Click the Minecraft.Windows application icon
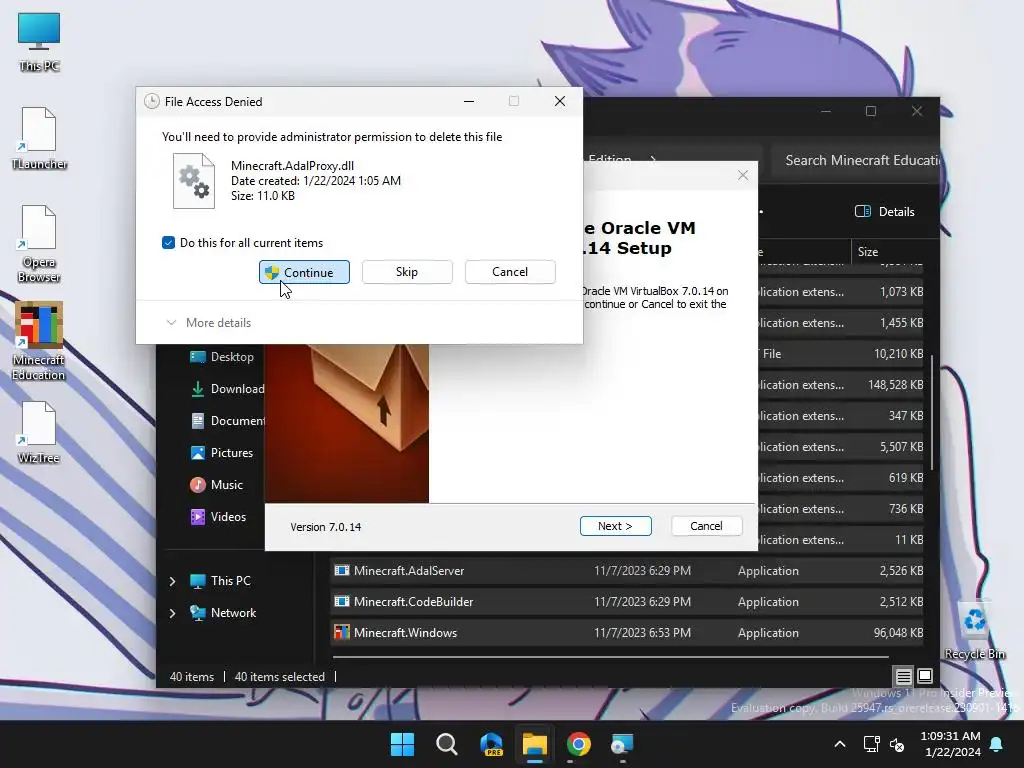Image resolution: width=1024 pixels, height=768 pixels. pyautogui.click(x=342, y=632)
